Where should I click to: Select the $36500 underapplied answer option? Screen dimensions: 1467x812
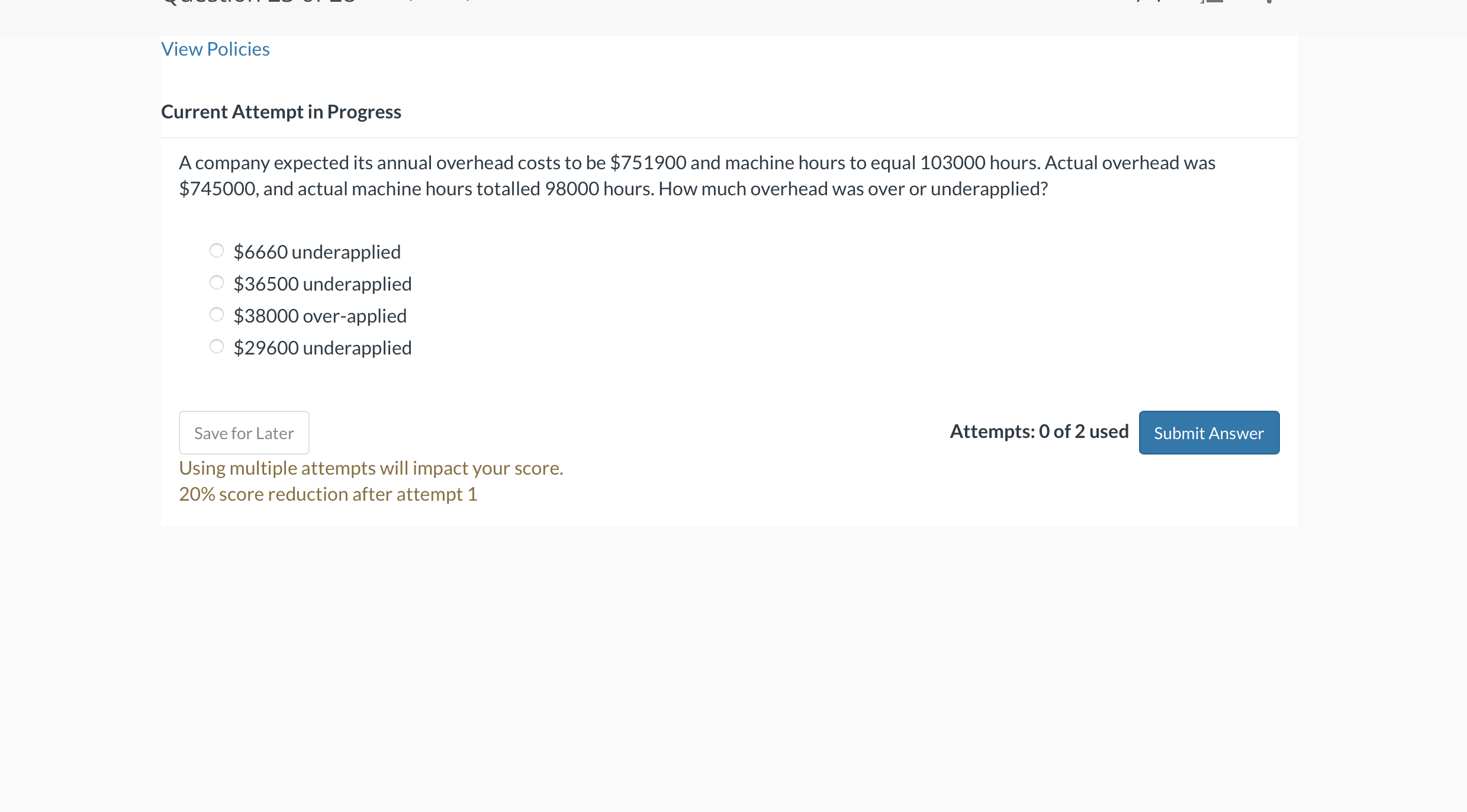point(217,282)
